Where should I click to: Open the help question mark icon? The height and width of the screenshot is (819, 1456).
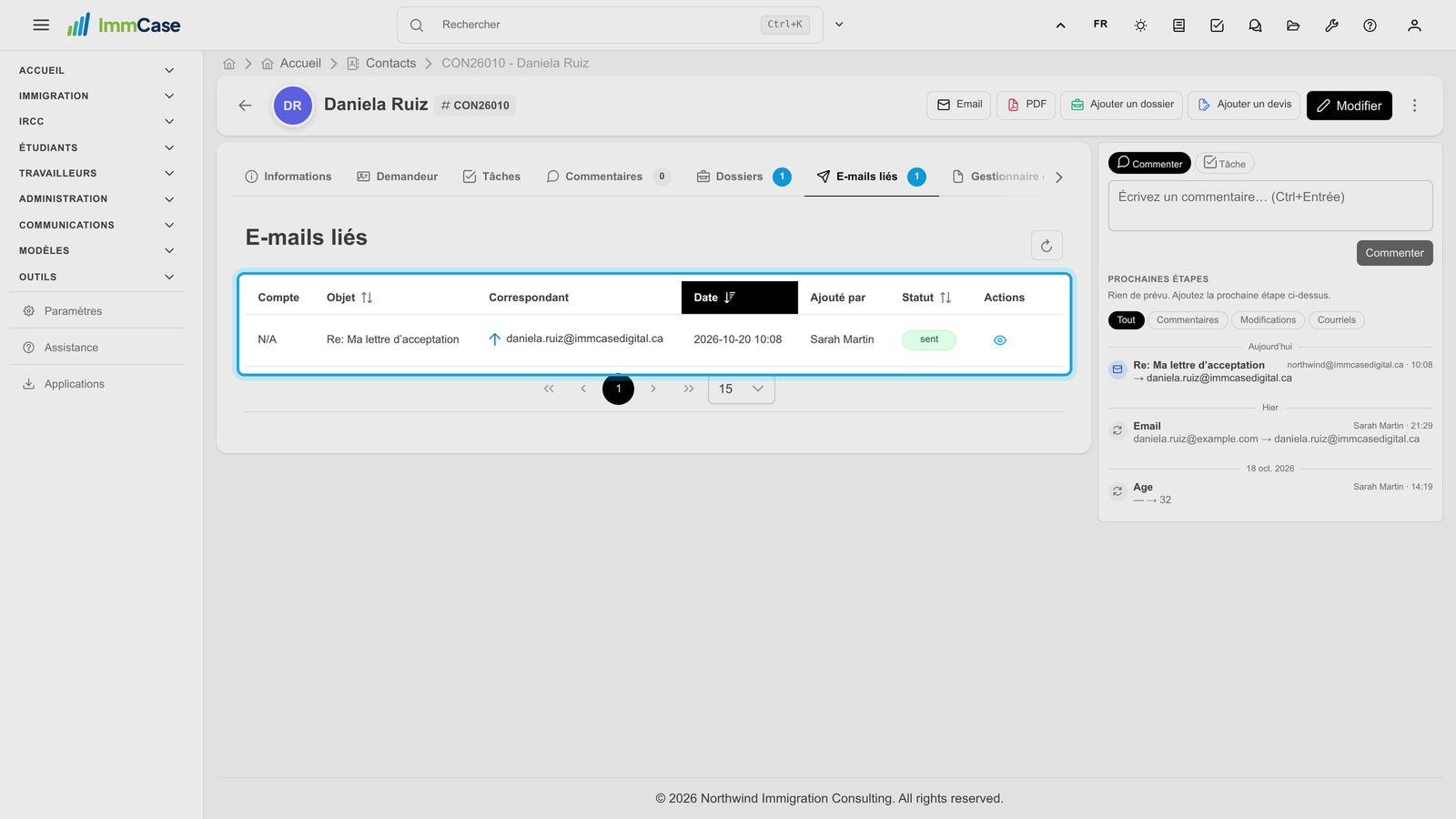[x=1370, y=25]
